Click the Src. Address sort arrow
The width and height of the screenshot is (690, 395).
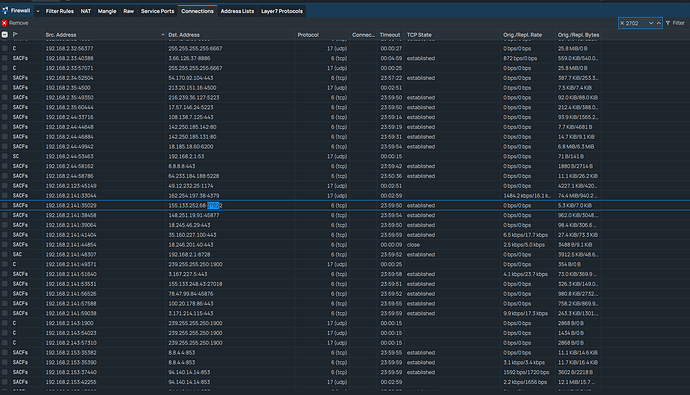163,34
